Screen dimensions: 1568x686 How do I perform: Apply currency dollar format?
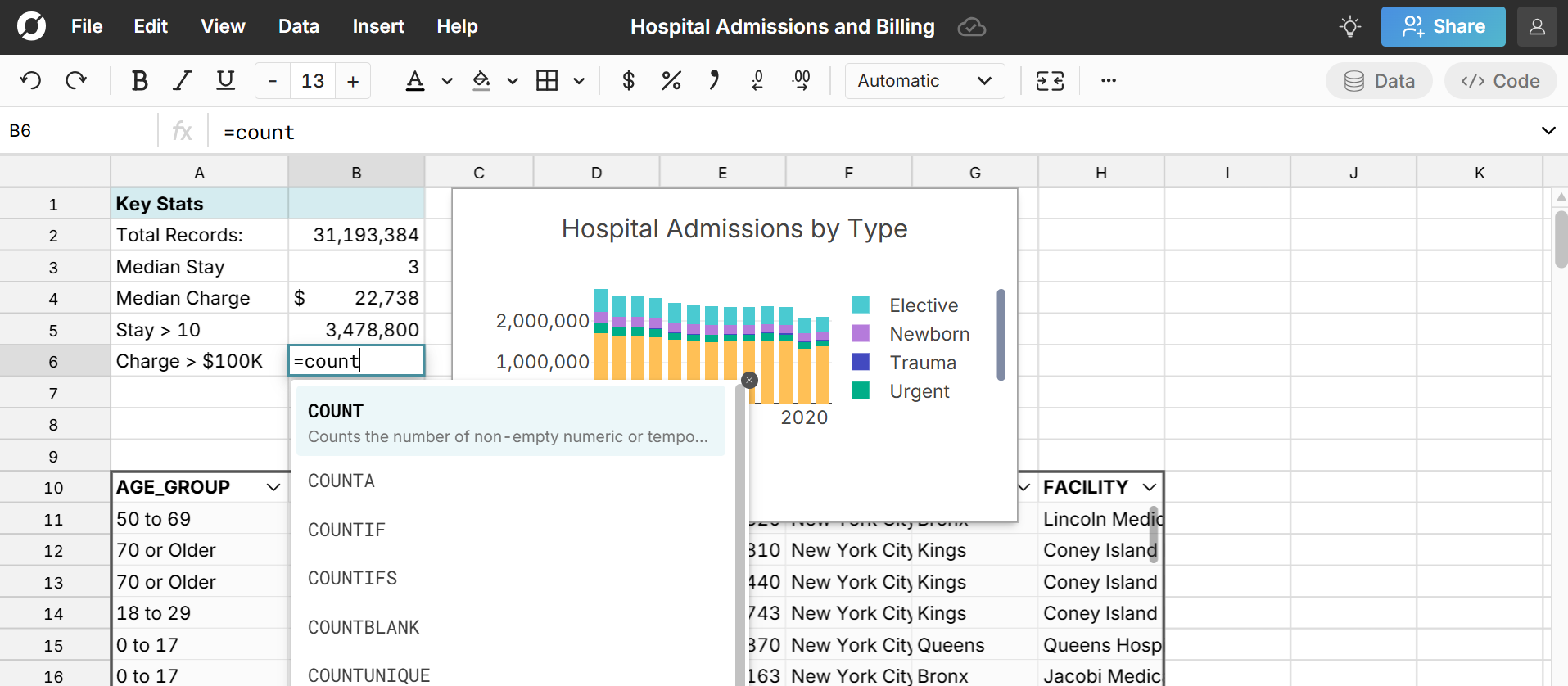click(x=628, y=80)
